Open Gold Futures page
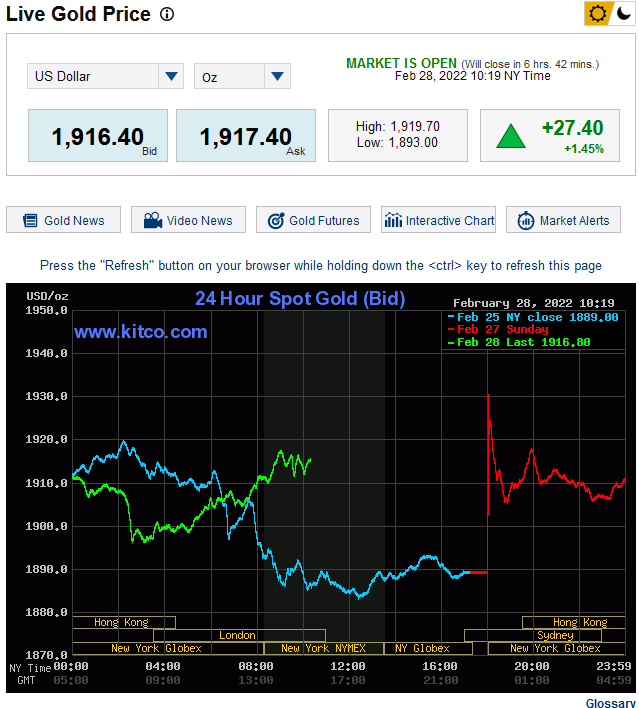639x708 pixels. pyautogui.click(x=313, y=220)
